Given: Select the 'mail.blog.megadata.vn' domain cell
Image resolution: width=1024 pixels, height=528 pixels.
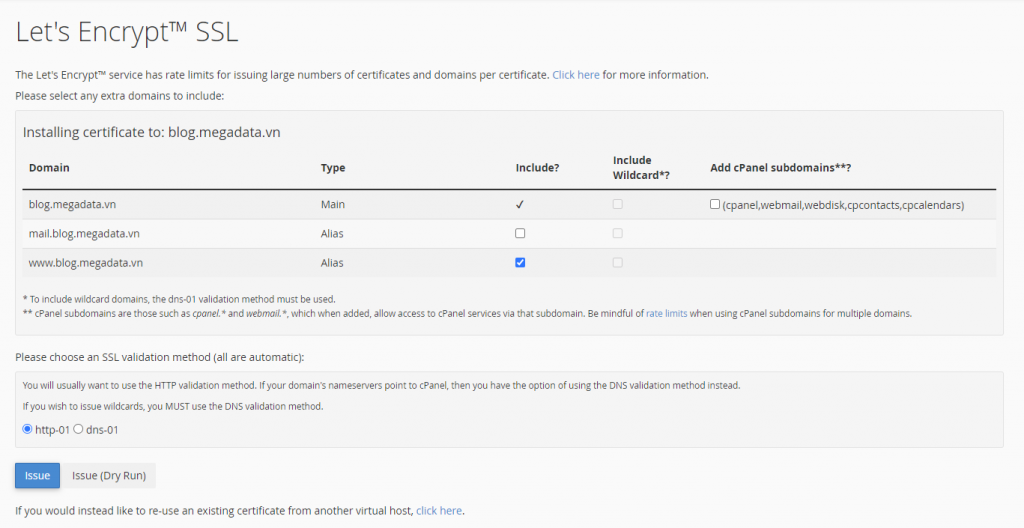Looking at the screenshot, I should click(84, 234).
